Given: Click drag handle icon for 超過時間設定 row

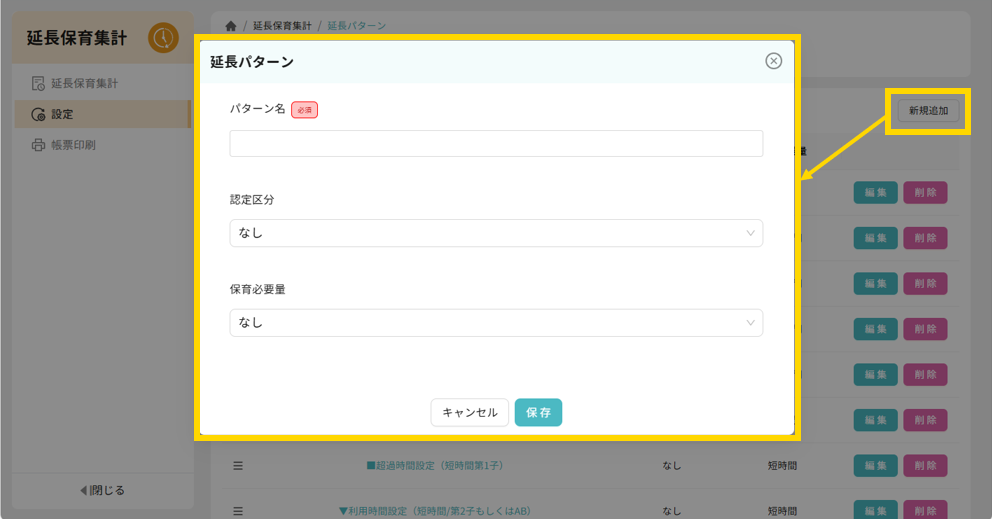Looking at the screenshot, I should [238, 465].
